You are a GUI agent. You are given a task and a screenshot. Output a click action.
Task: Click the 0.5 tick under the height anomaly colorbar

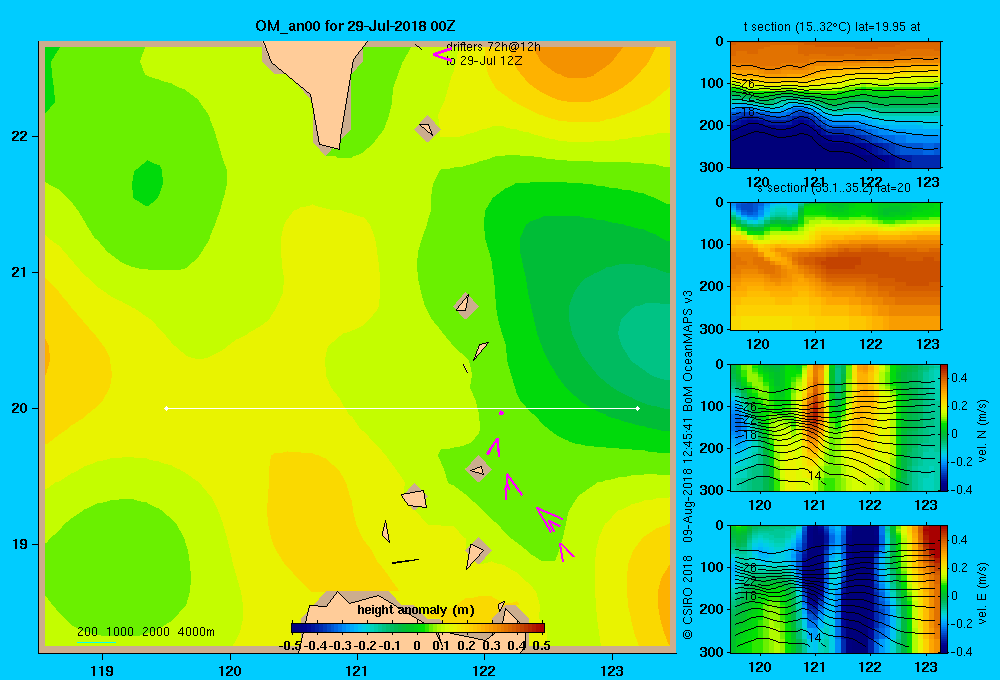pos(541,646)
